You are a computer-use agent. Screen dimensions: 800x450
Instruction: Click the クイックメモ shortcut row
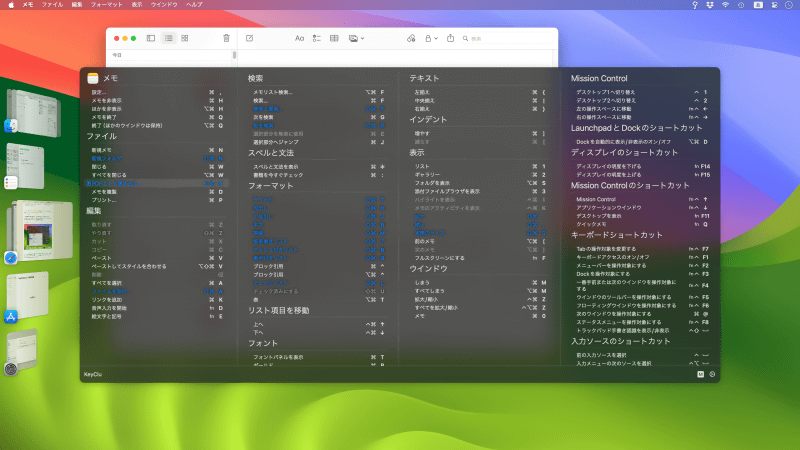[x=642, y=224]
